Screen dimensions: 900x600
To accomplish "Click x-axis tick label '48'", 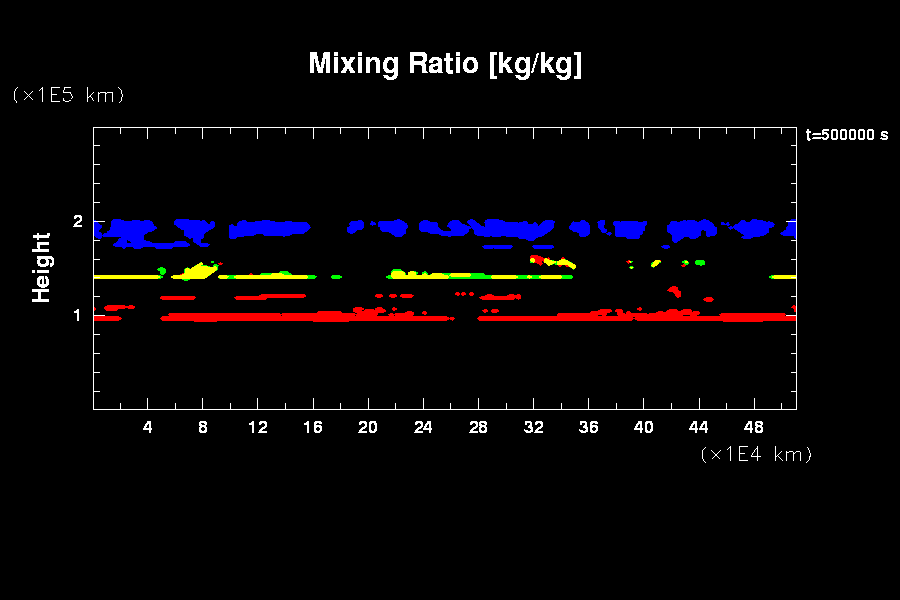I will 753,428.
